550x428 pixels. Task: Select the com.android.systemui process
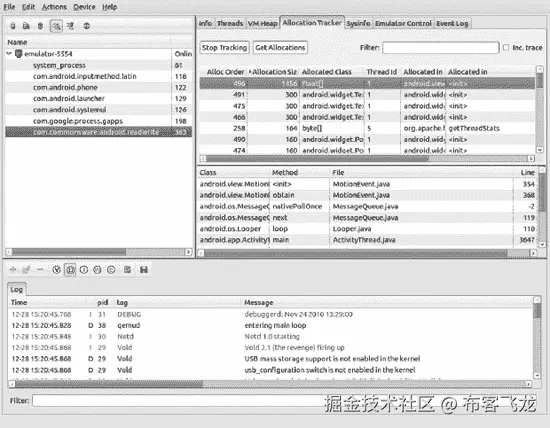pos(98,110)
